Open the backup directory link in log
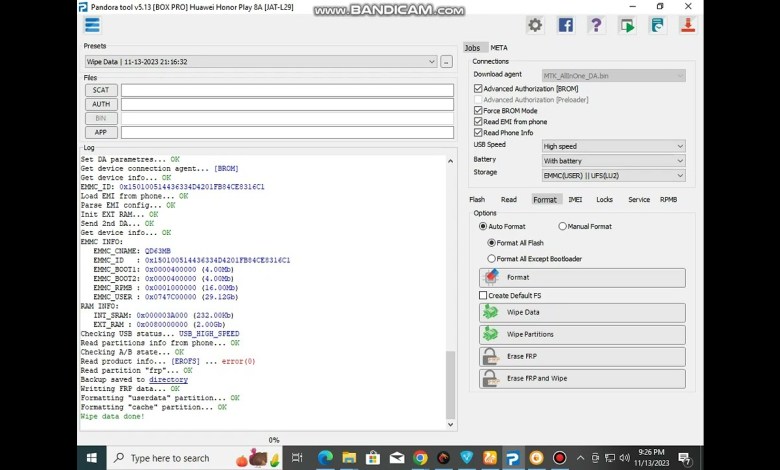780x470 pixels. 168,379
